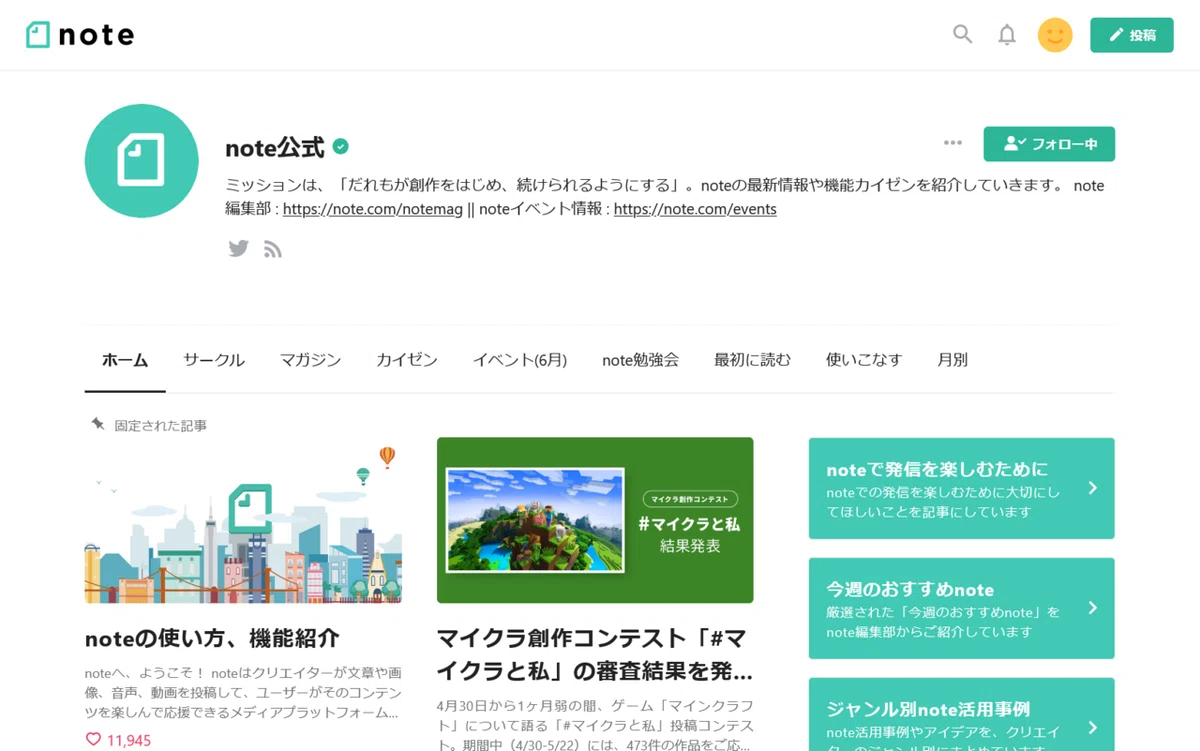Open the Twitter profile icon
The height and width of the screenshot is (751, 1200).
238,249
